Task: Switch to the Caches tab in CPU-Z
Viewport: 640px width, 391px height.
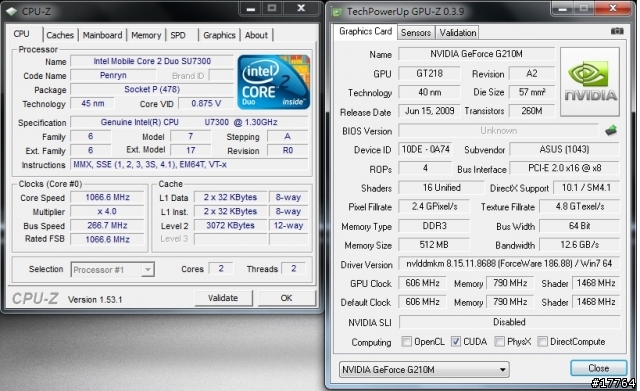Action: [x=60, y=35]
